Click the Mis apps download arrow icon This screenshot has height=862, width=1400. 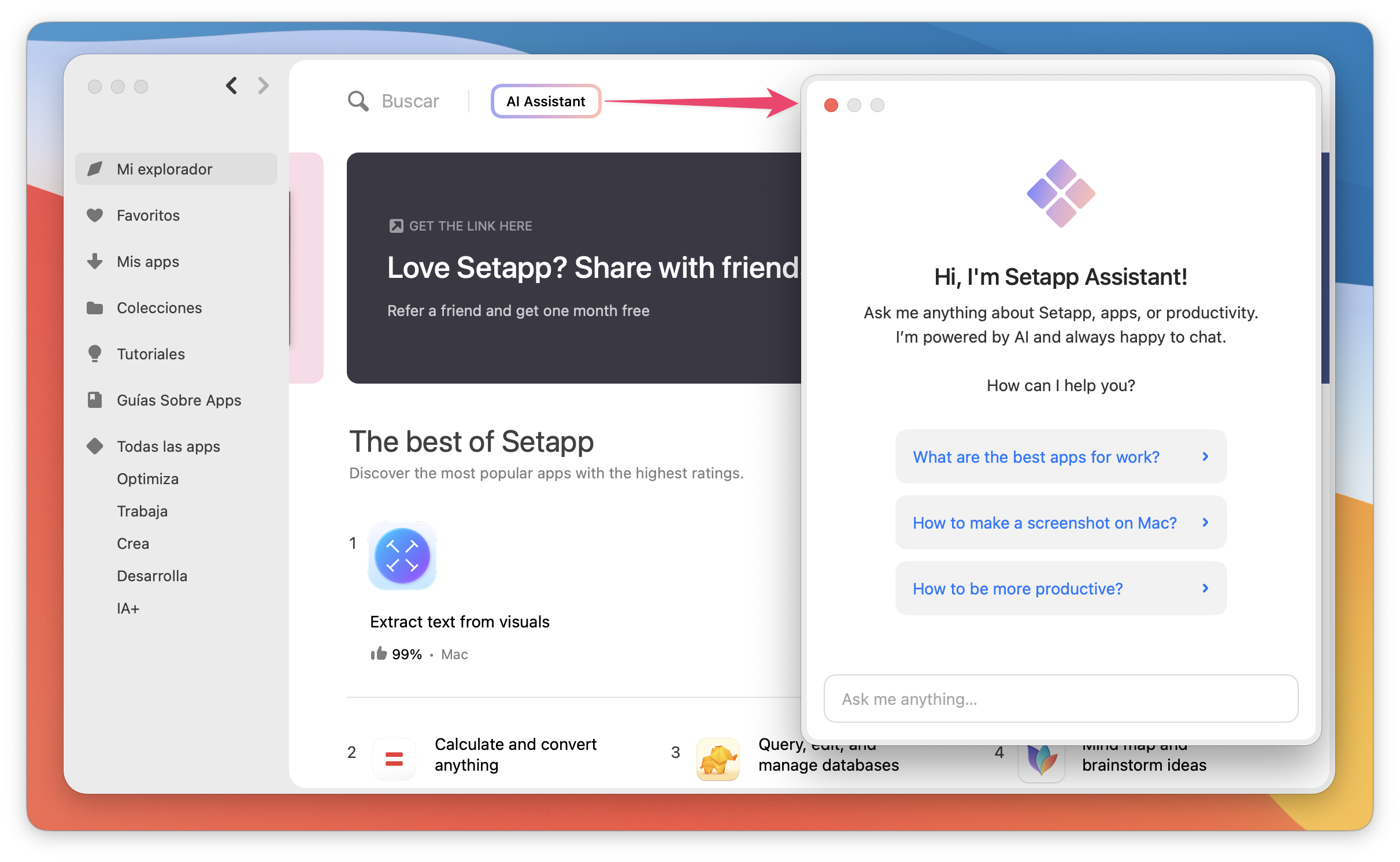pyautogui.click(x=95, y=261)
